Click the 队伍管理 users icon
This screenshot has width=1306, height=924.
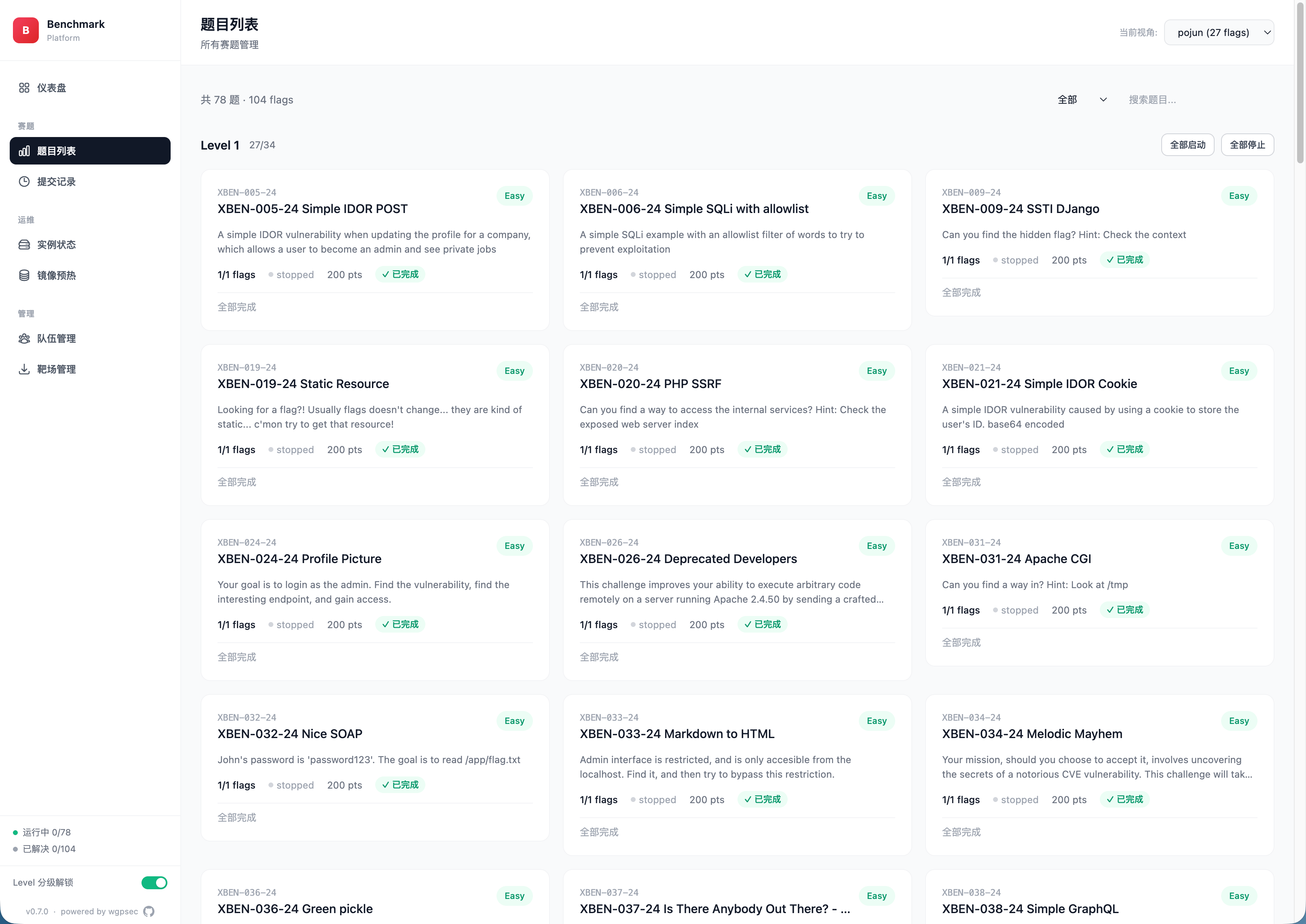[x=24, y=339]
